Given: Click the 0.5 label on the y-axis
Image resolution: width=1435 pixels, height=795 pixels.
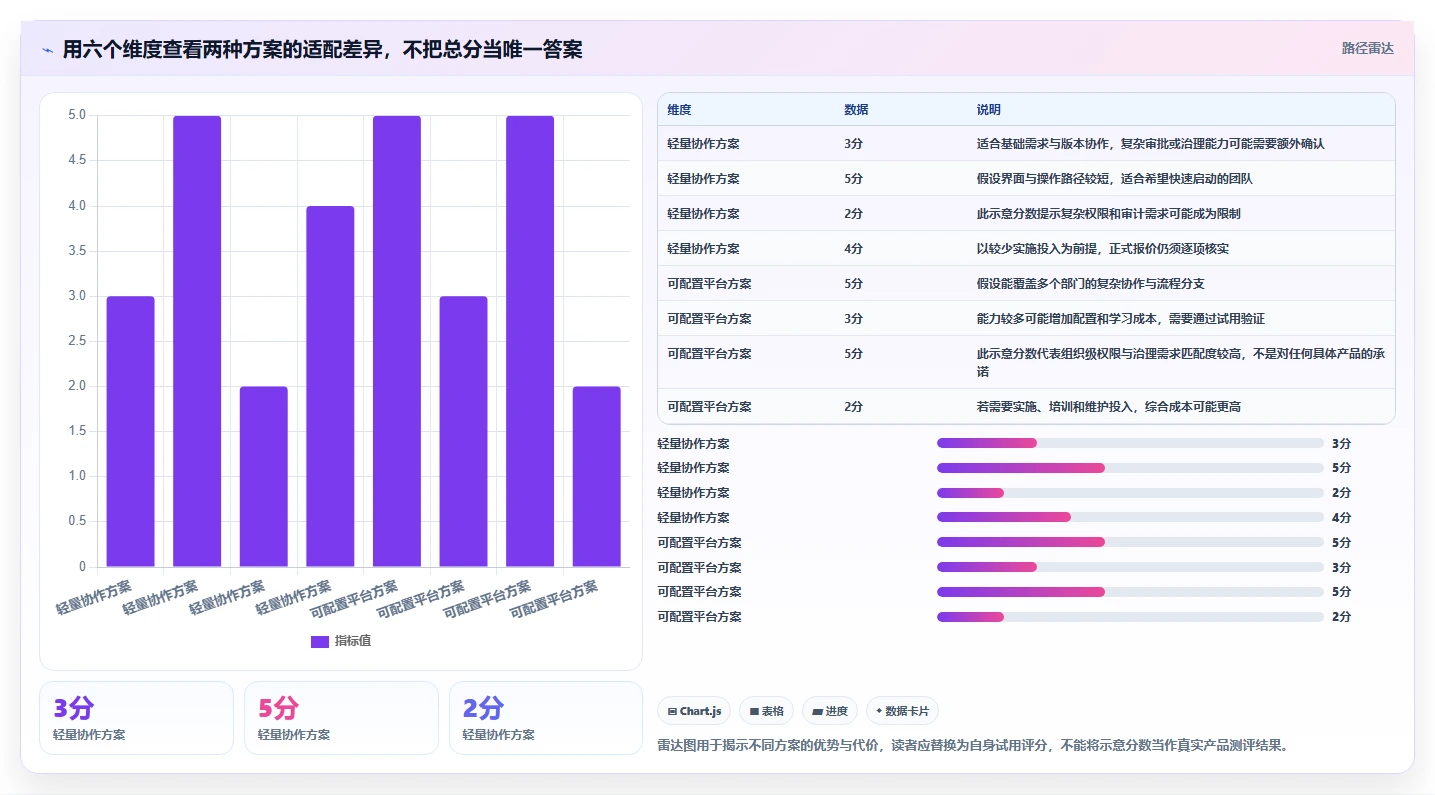Looking at the screenshot, I should [x=77, y=521].
